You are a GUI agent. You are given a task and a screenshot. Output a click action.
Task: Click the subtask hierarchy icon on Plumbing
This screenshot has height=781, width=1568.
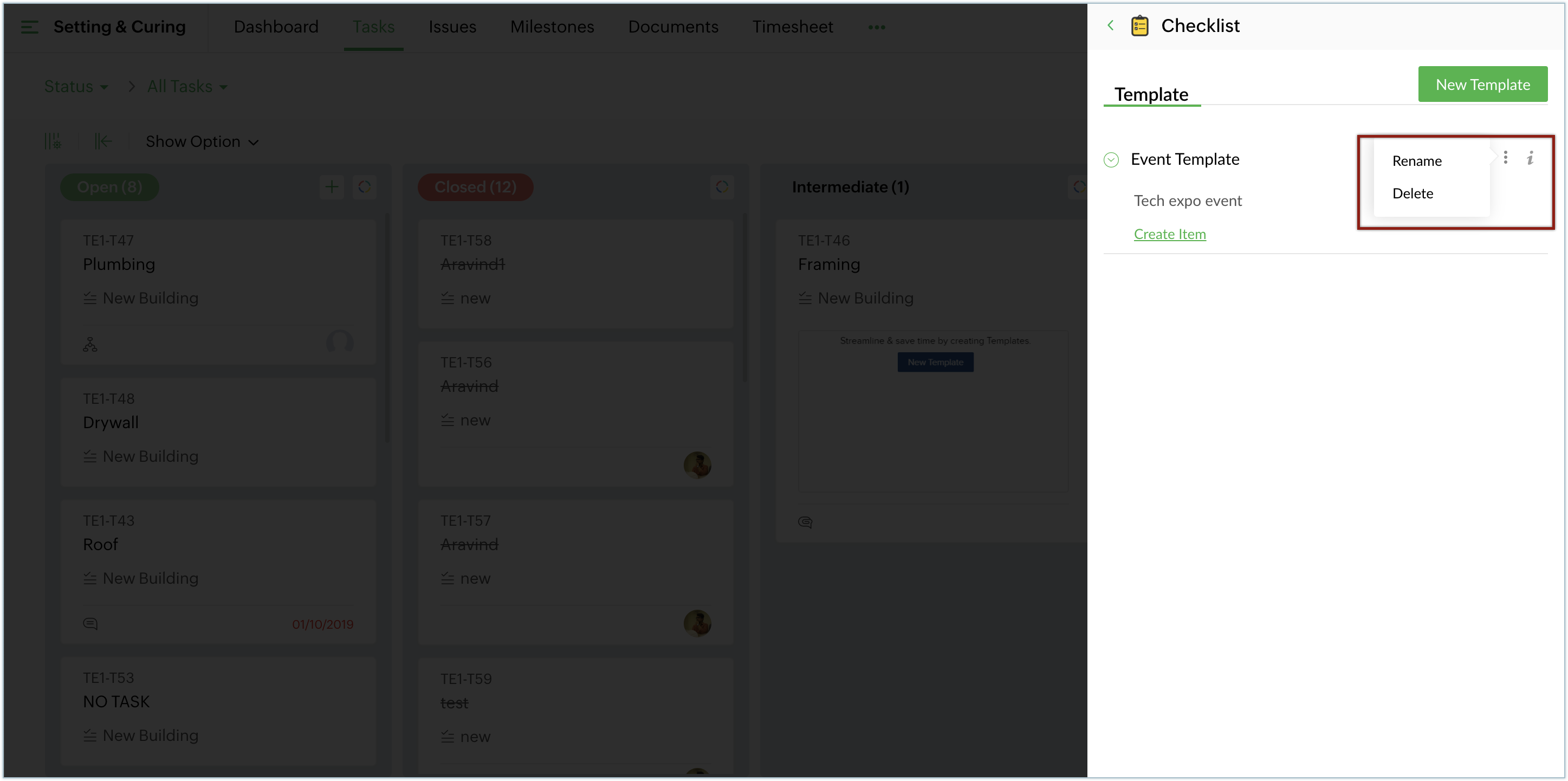[90, 345]
